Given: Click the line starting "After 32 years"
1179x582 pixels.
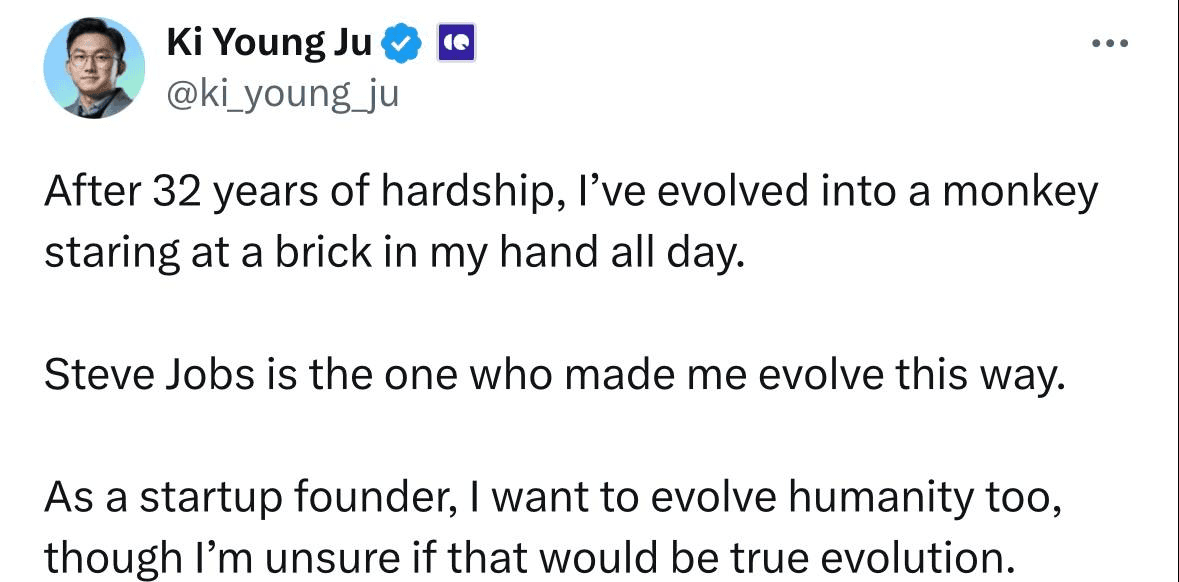Looking at the screenshot, I should pos(571,194).
